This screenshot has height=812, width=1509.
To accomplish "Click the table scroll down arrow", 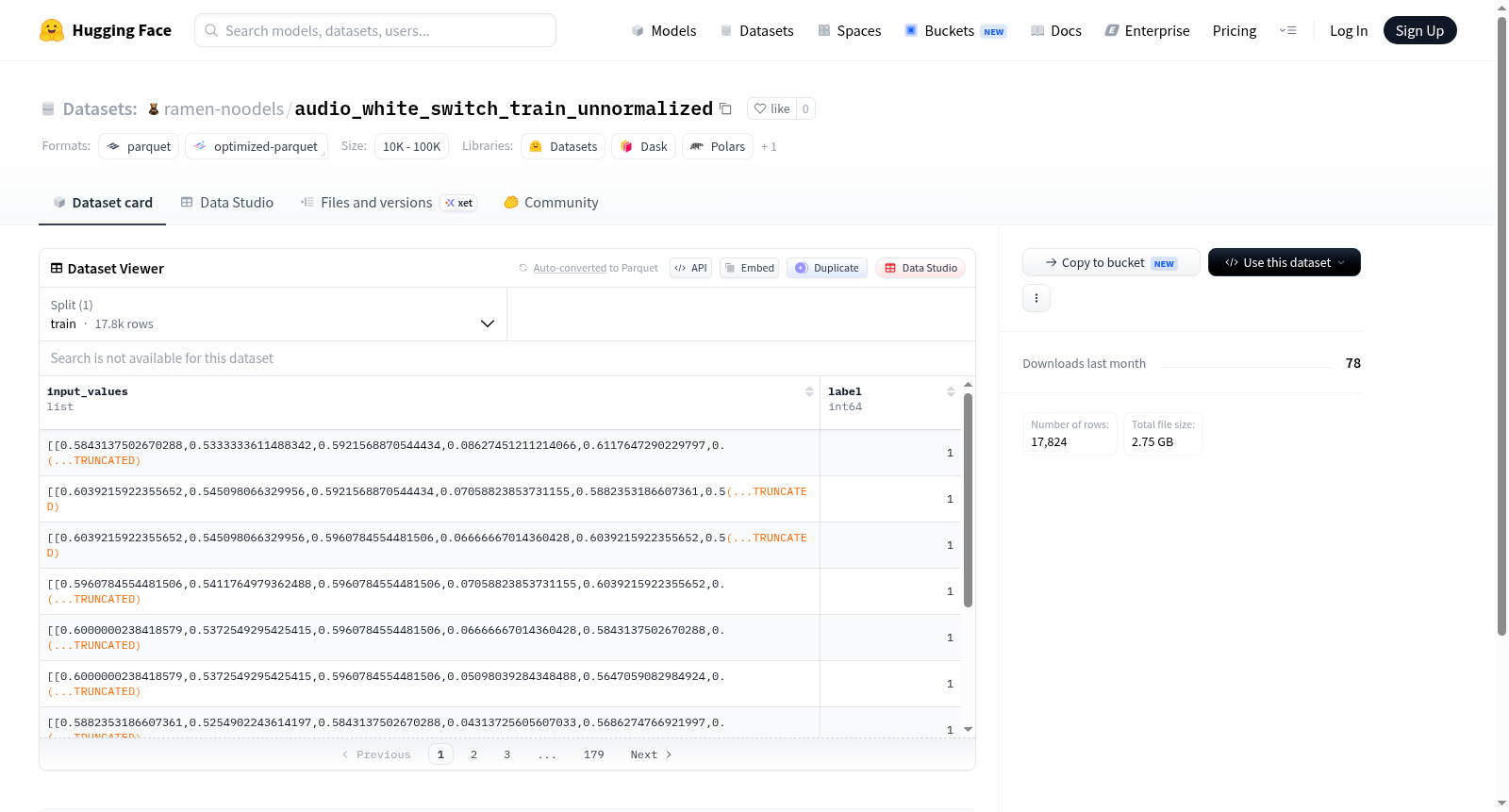I will pos(968,730).
